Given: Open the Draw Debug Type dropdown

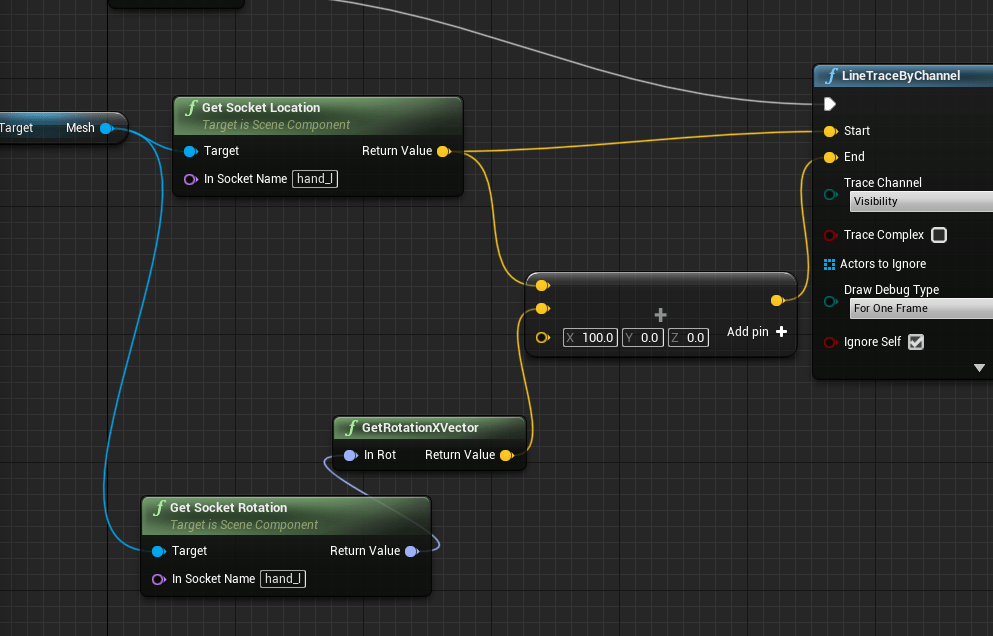Looking at the screenshot, I should [x=920, y=308].
